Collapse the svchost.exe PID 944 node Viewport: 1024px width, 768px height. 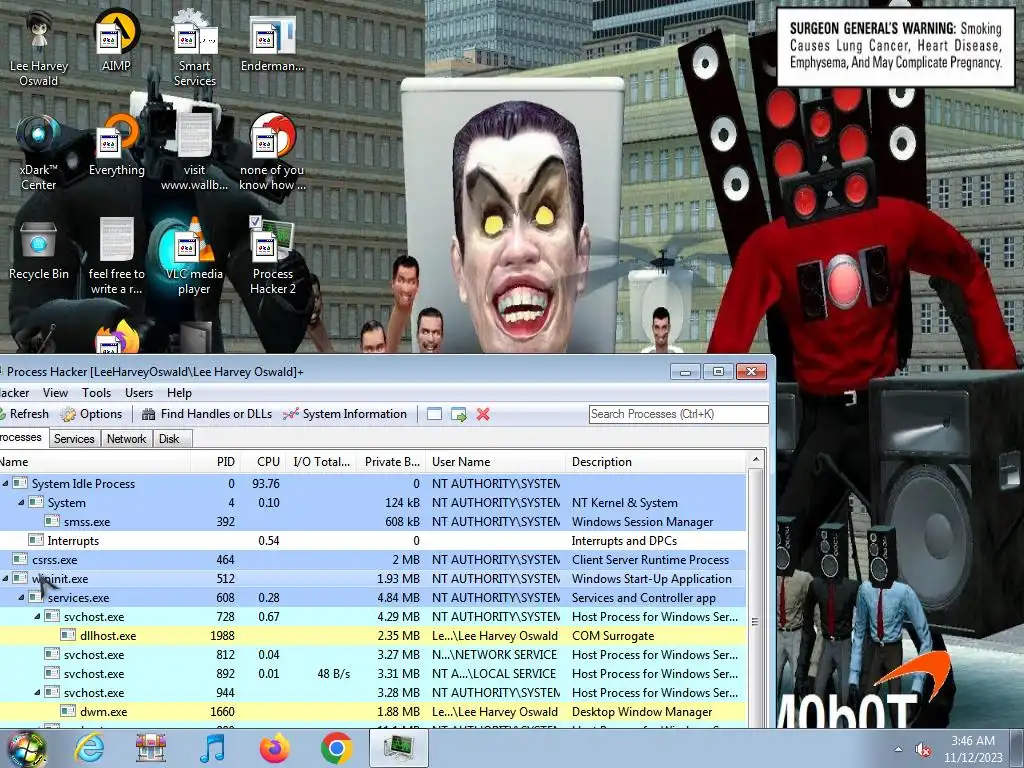click(37, 692)
